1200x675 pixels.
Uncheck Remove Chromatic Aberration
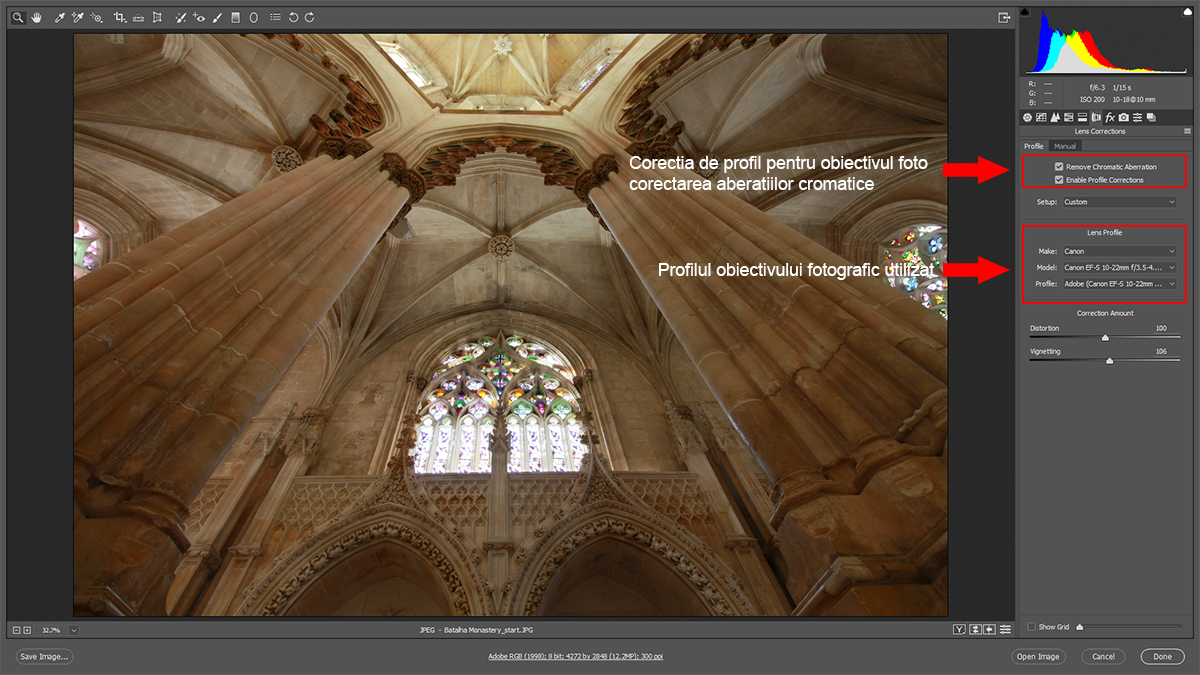[1059, 167]
